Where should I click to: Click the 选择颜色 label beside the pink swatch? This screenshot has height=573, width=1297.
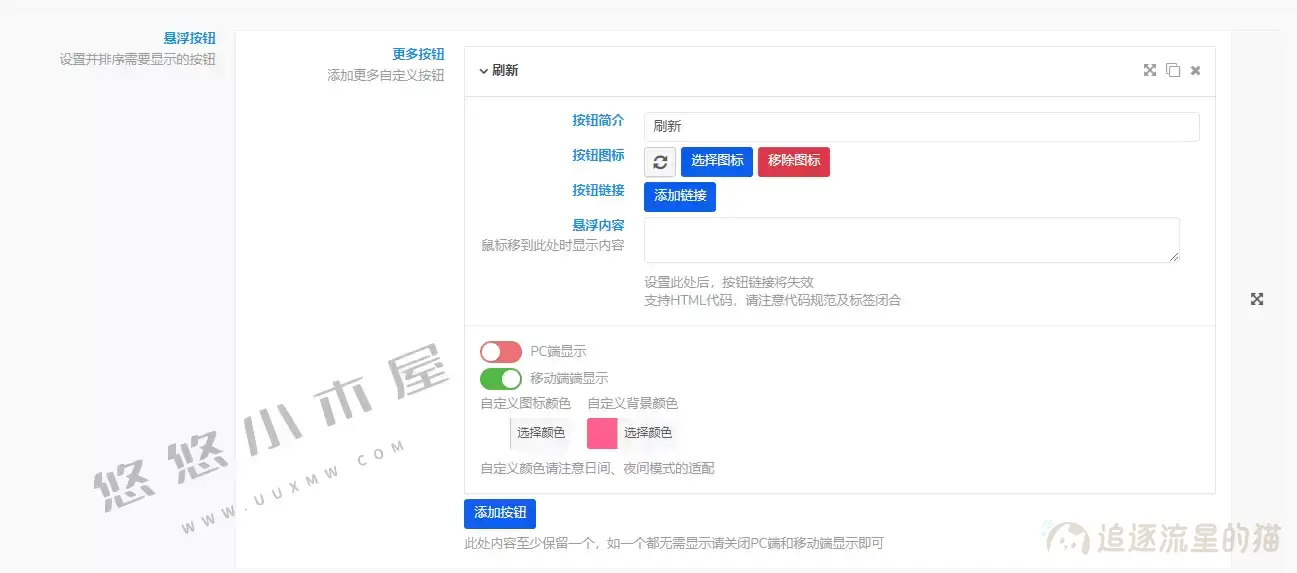pos(648,433)
